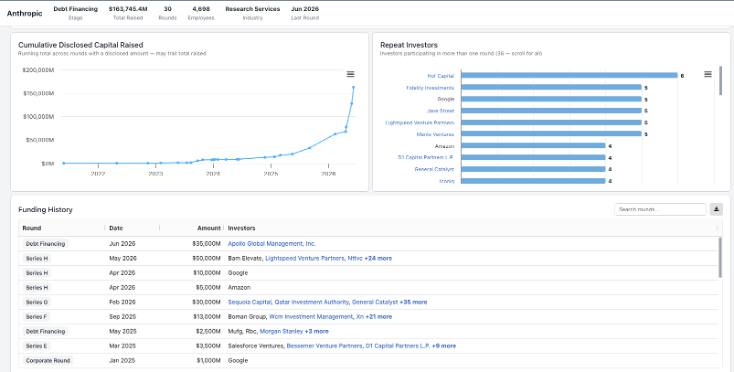Click the Fidelity Investments chart label
This screenshot has height=372, width=734.
pyautogui.click(x=430, y=88)
